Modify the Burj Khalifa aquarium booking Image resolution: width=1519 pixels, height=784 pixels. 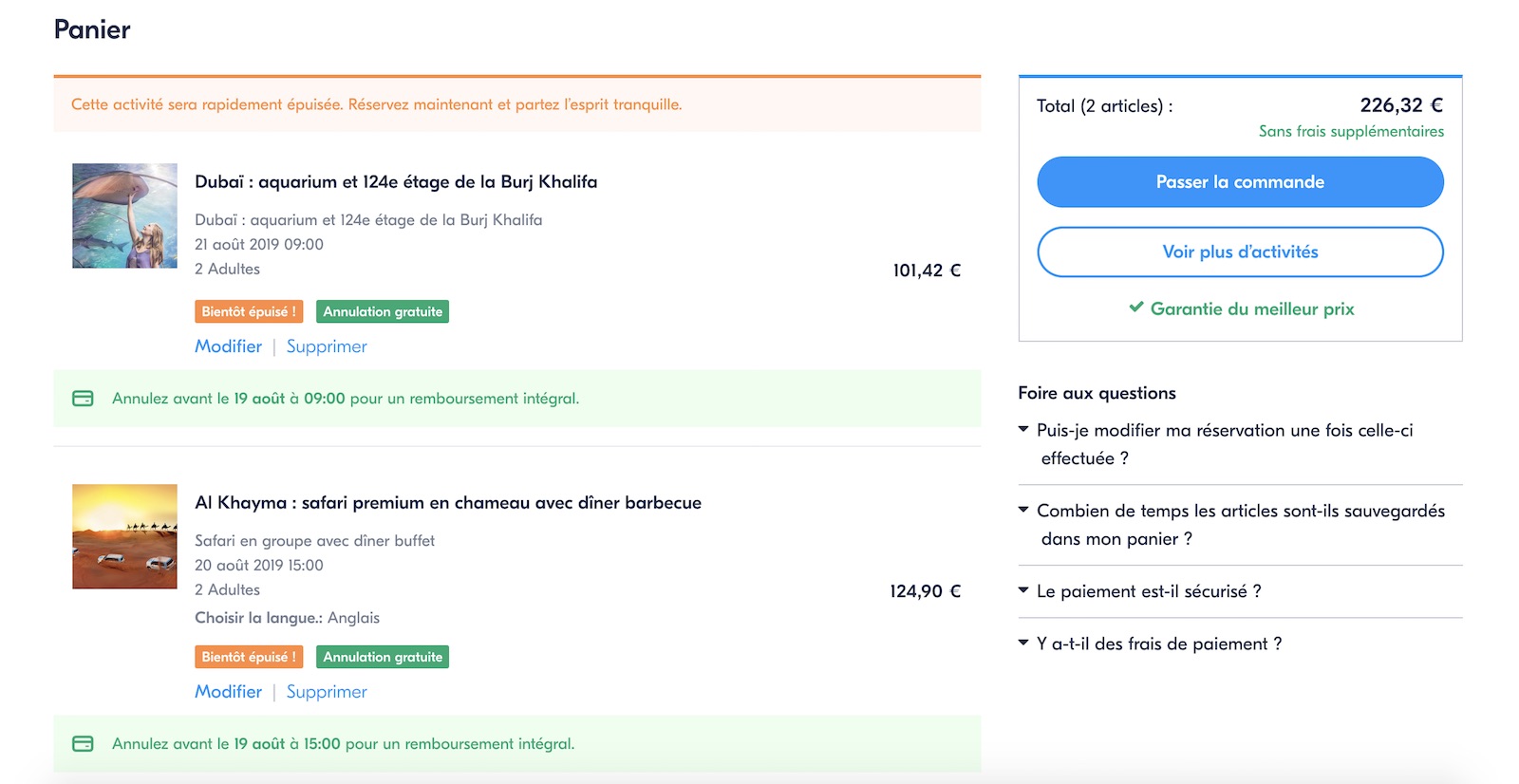[228, 346]
